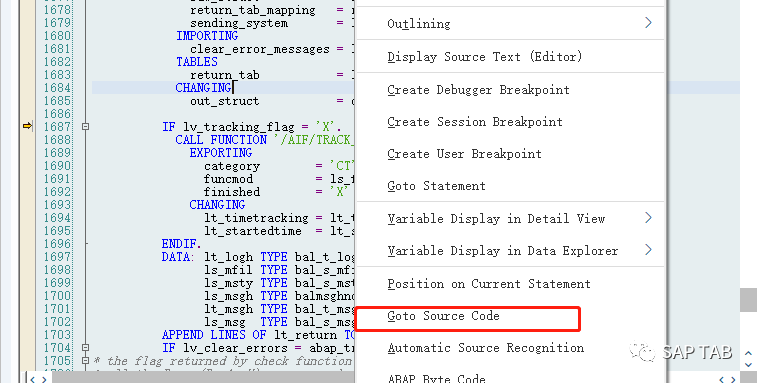The height and width of the screenshot is (383, 757).
Task: Click the comment text on line 1705
Action: pos(223,361)
